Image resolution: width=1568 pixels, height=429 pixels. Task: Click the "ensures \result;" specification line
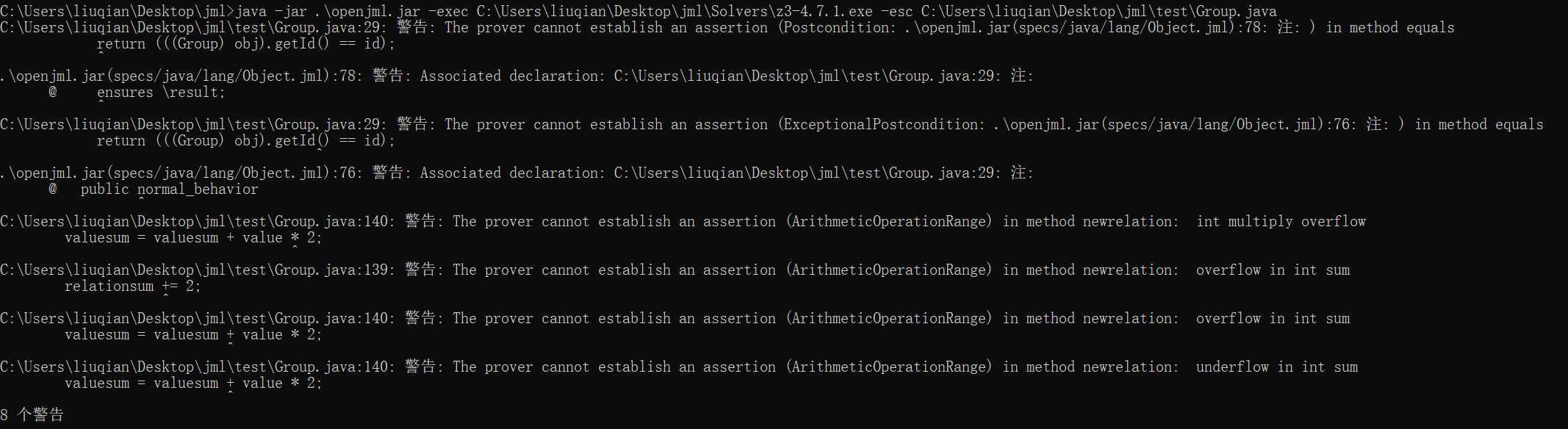click(x=161, y=93)
